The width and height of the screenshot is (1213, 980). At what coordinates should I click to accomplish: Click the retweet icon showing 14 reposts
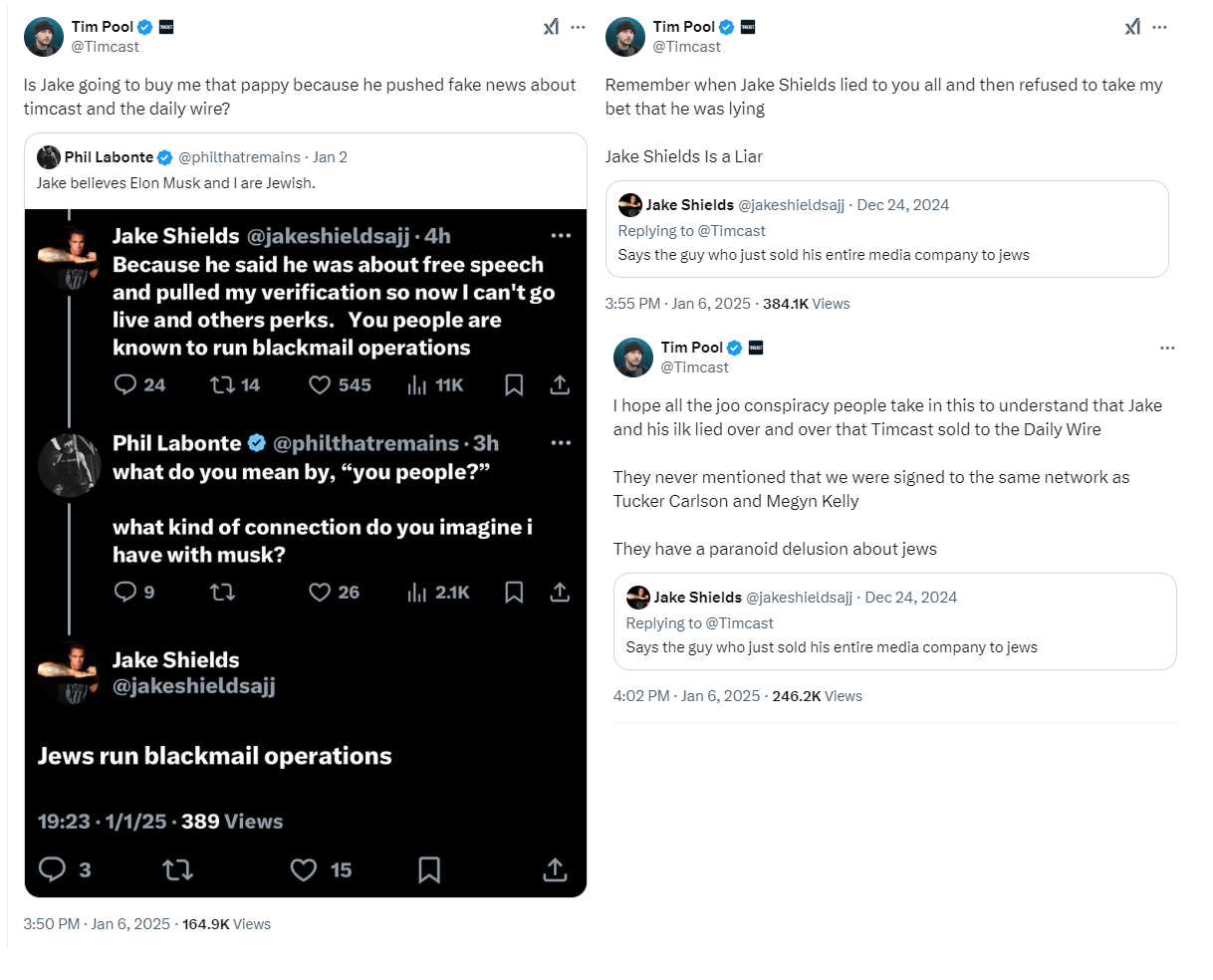coord(222,384)
